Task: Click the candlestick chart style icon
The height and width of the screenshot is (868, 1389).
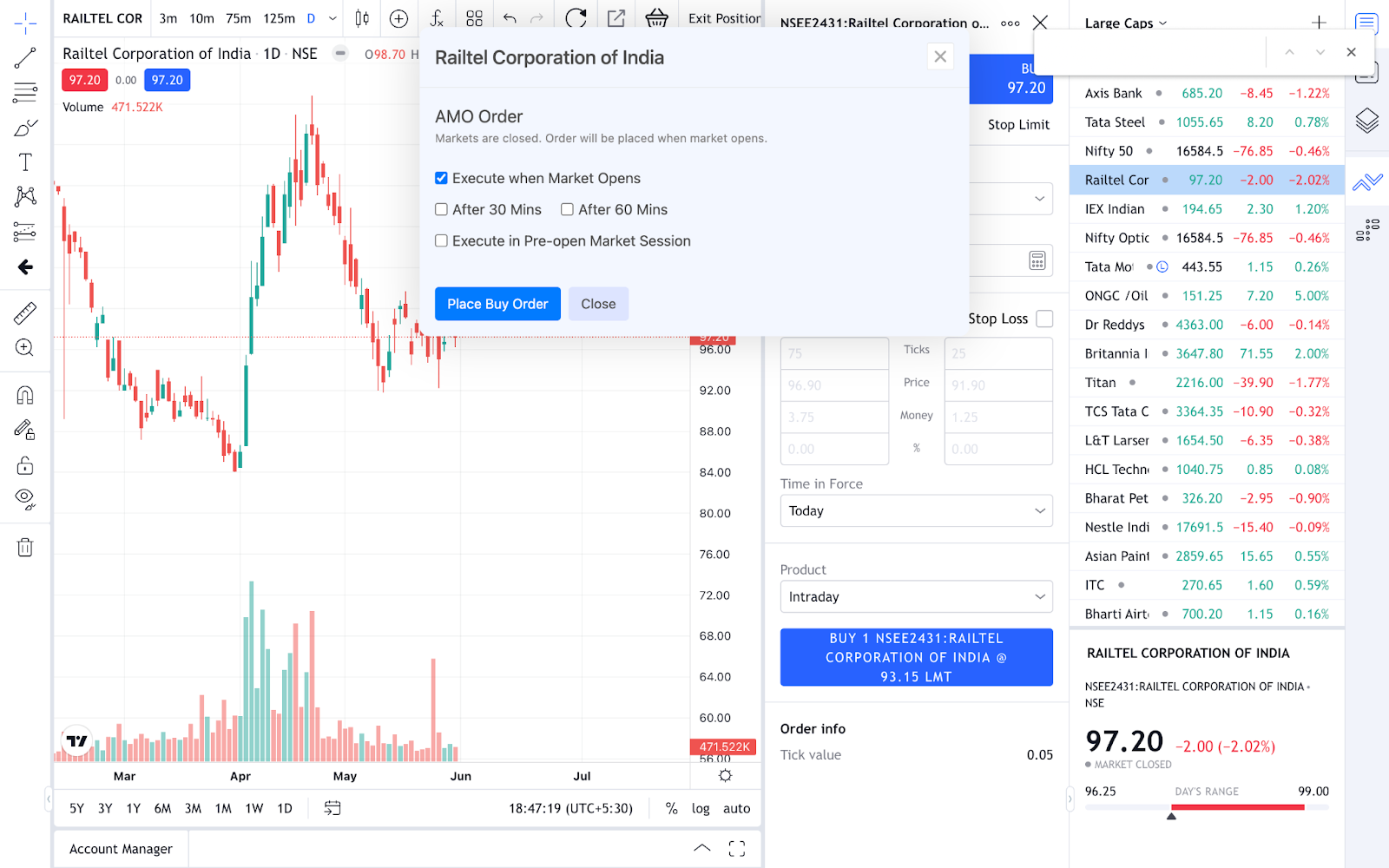Action: coord(362,18)
